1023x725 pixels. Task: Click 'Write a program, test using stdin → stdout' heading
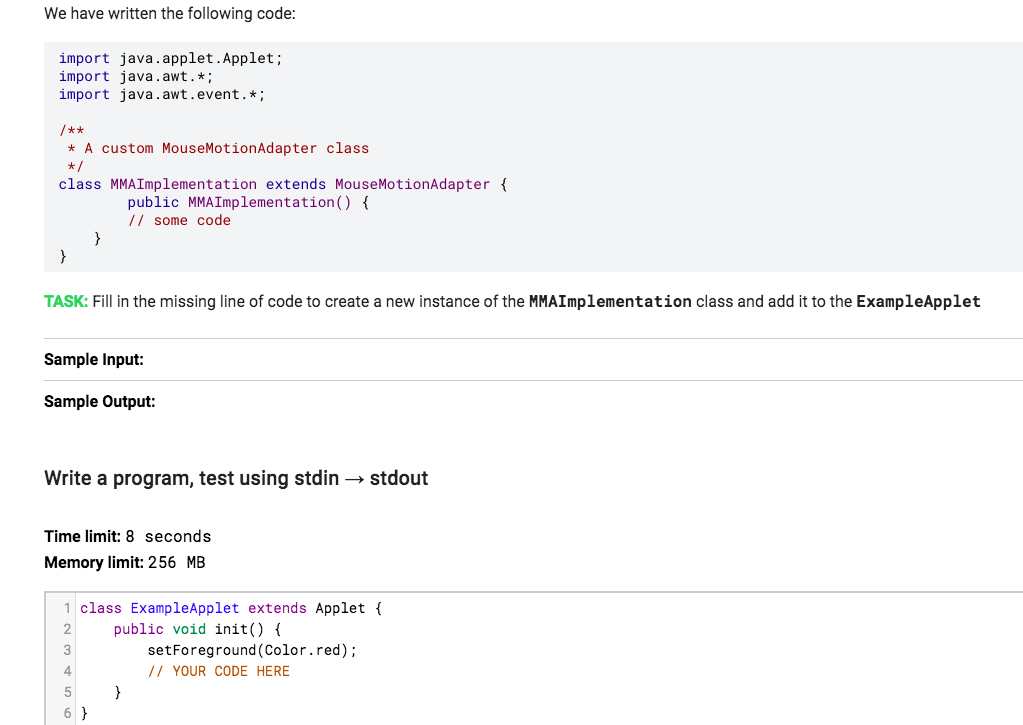(236, 478)
